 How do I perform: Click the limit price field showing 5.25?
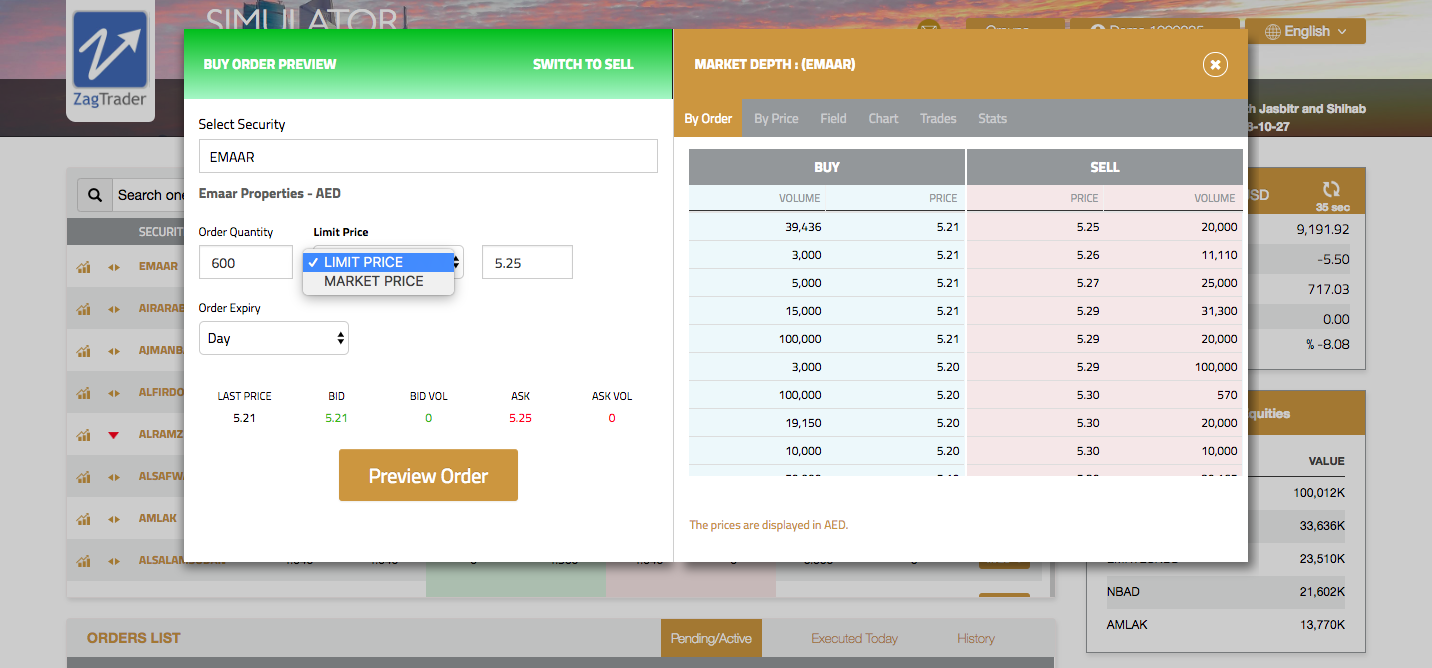(527, 262)
